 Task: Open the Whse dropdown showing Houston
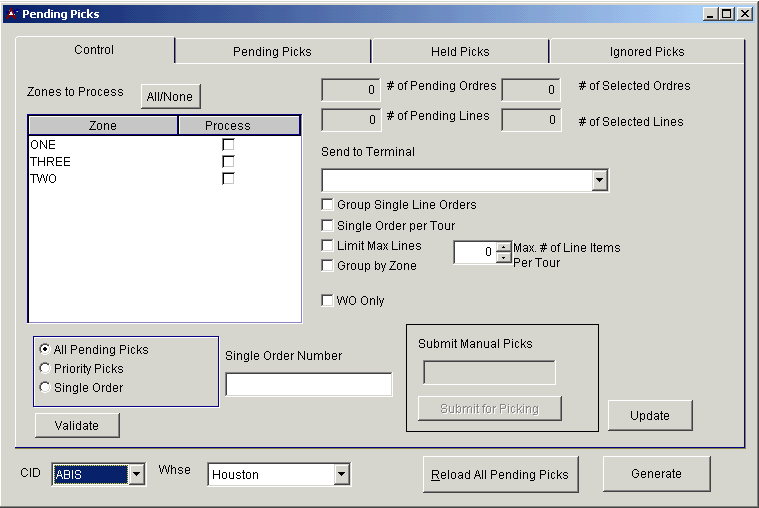(341, 475)
